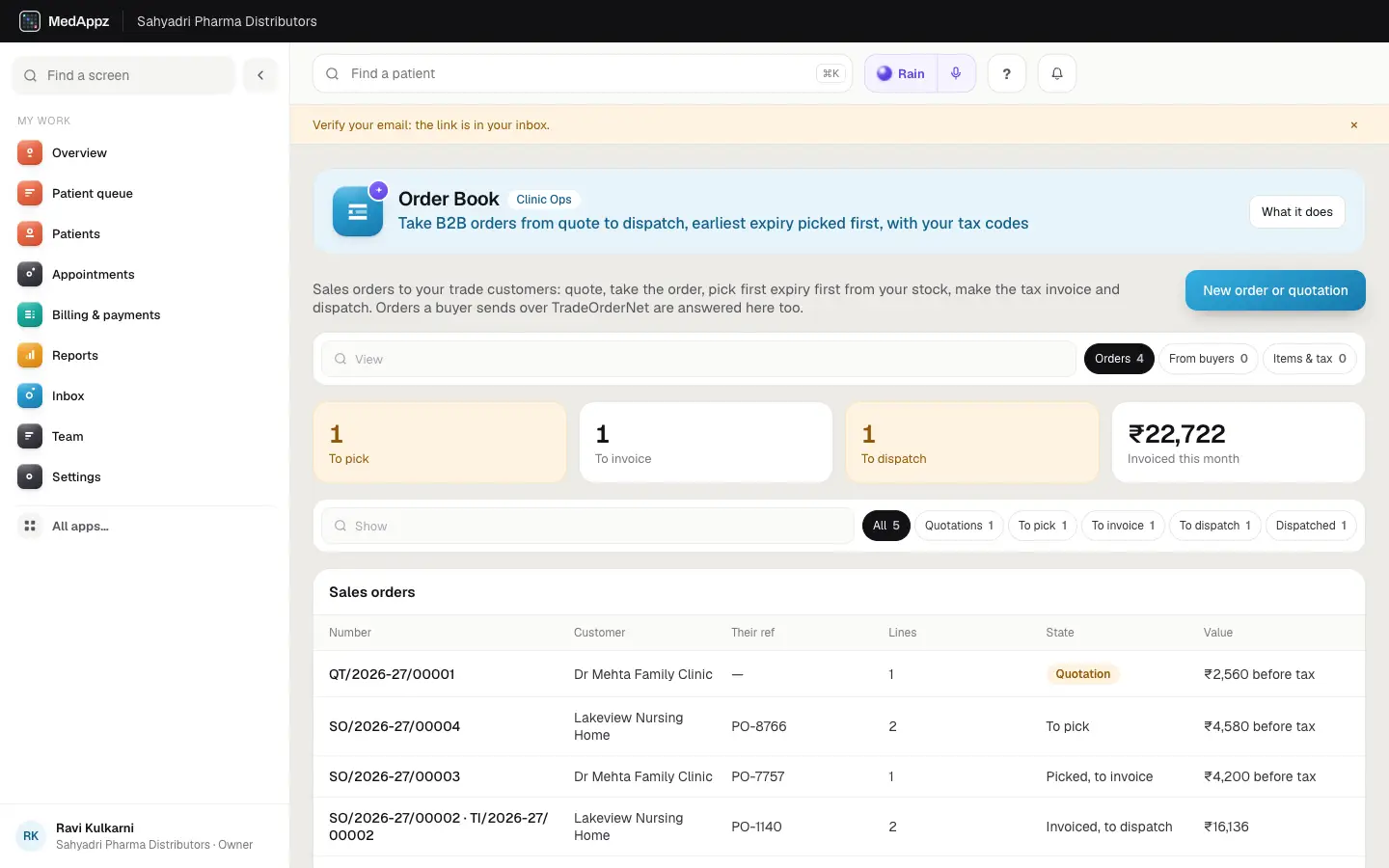Filter orders by To dispatch chip
Viewport: 1389px width, 868px height.
(x=1215, y=526)
